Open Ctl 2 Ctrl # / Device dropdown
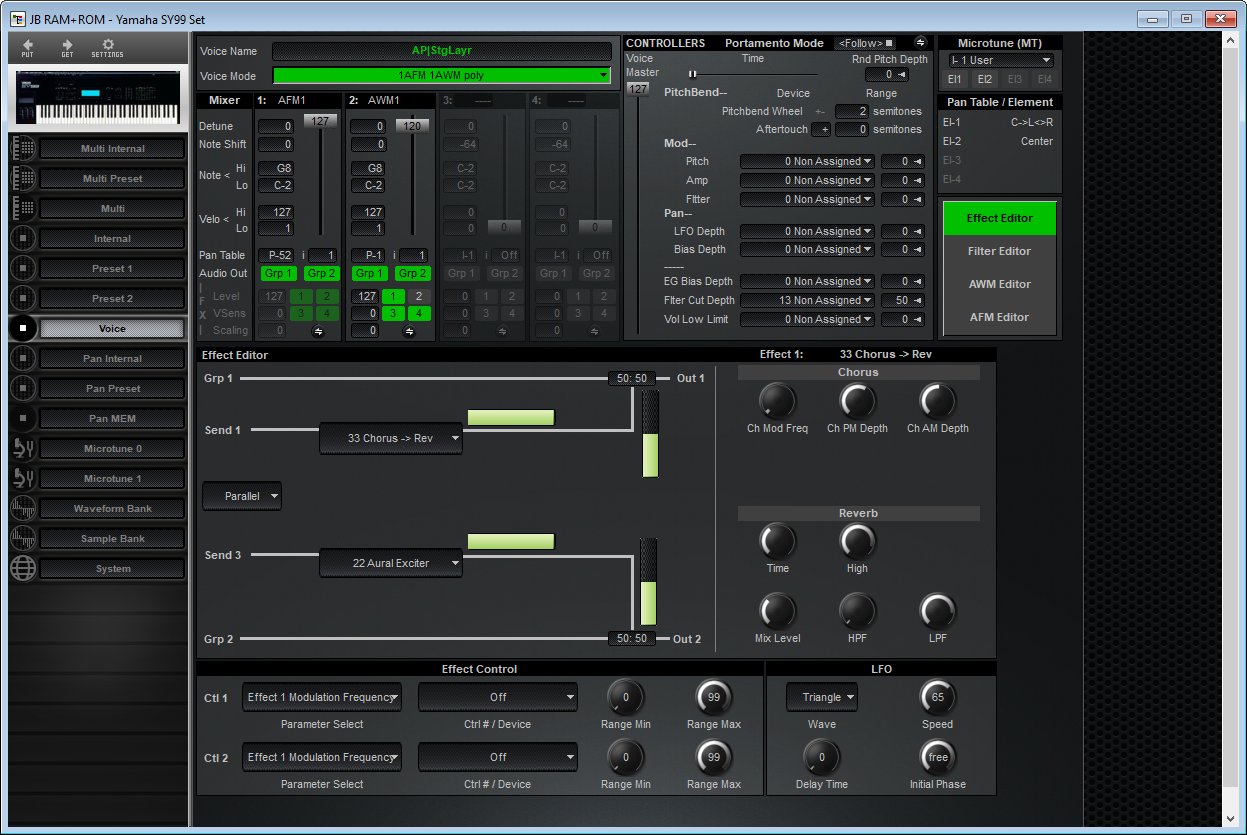Screen dimensions: 1247x835 tap(498, 758)
